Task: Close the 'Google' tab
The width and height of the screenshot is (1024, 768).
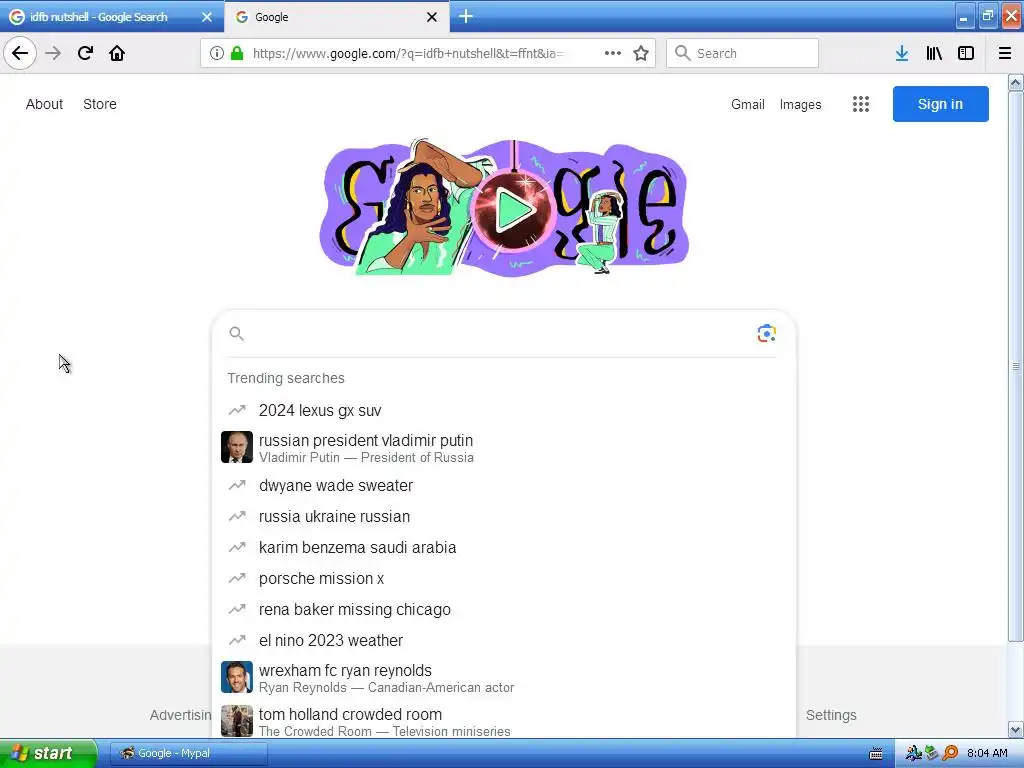Action: point(432,17)
